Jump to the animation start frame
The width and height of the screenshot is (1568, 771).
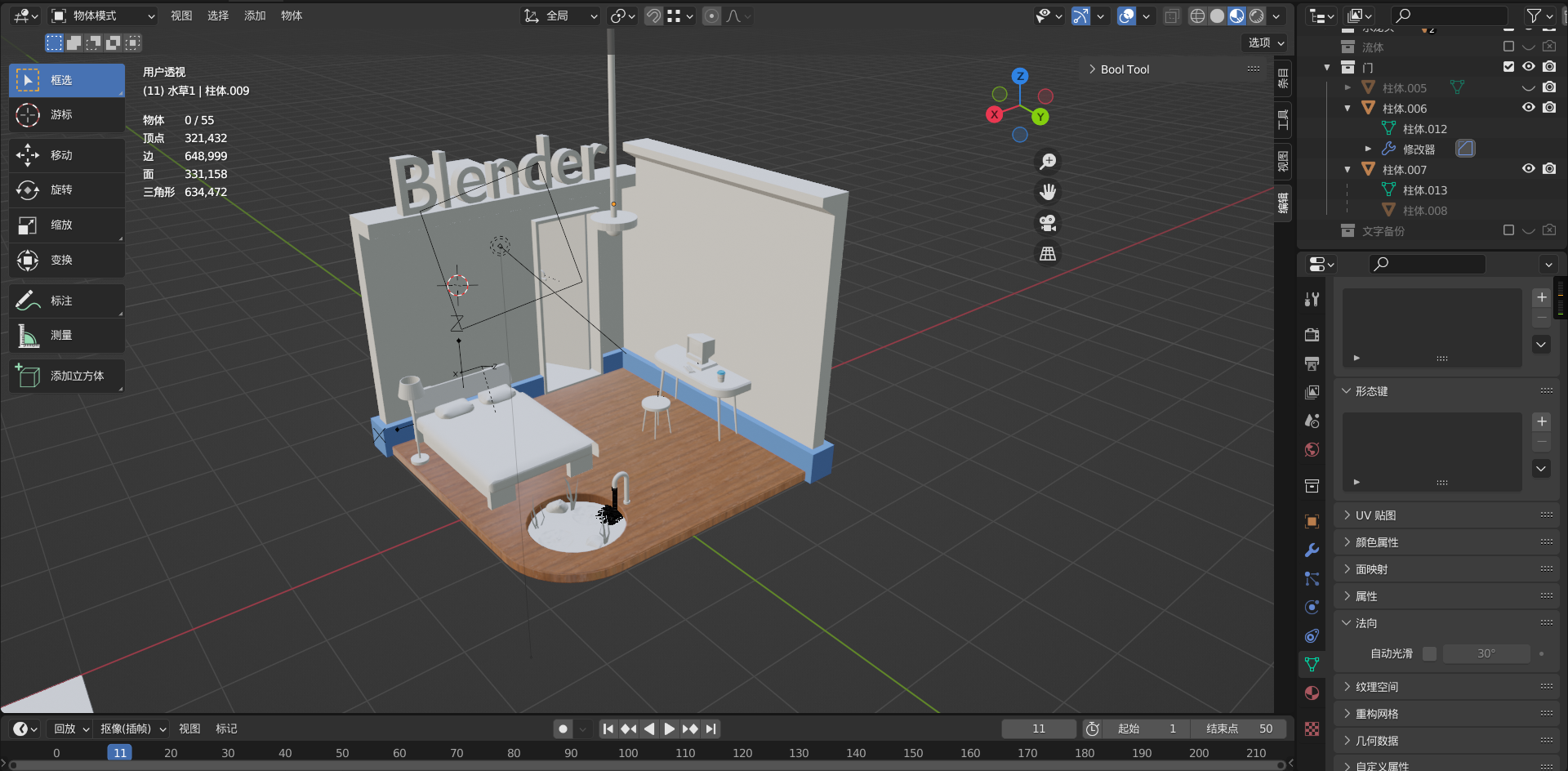tap(608, 729)
